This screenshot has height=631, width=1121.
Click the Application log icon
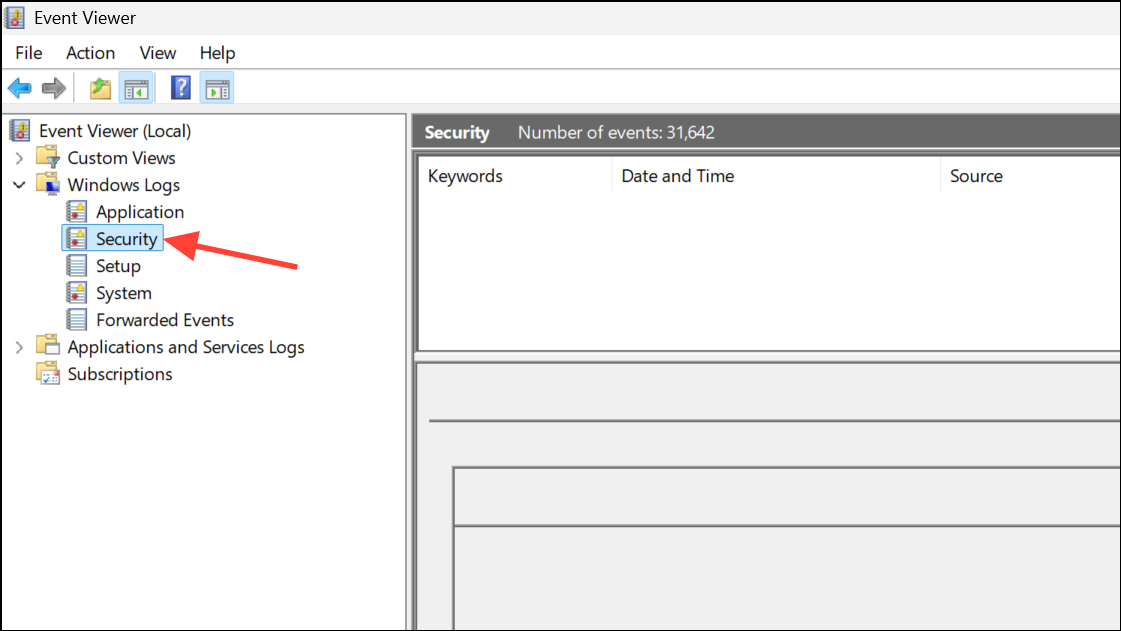tap(76, 212)
